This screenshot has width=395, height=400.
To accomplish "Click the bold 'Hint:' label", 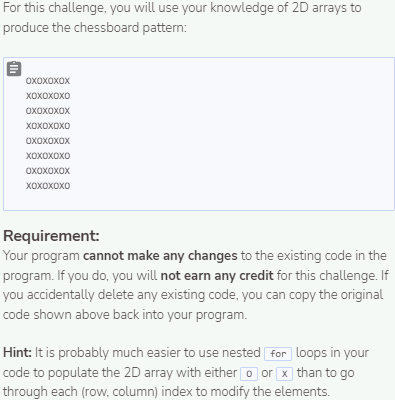I will 17,353.
